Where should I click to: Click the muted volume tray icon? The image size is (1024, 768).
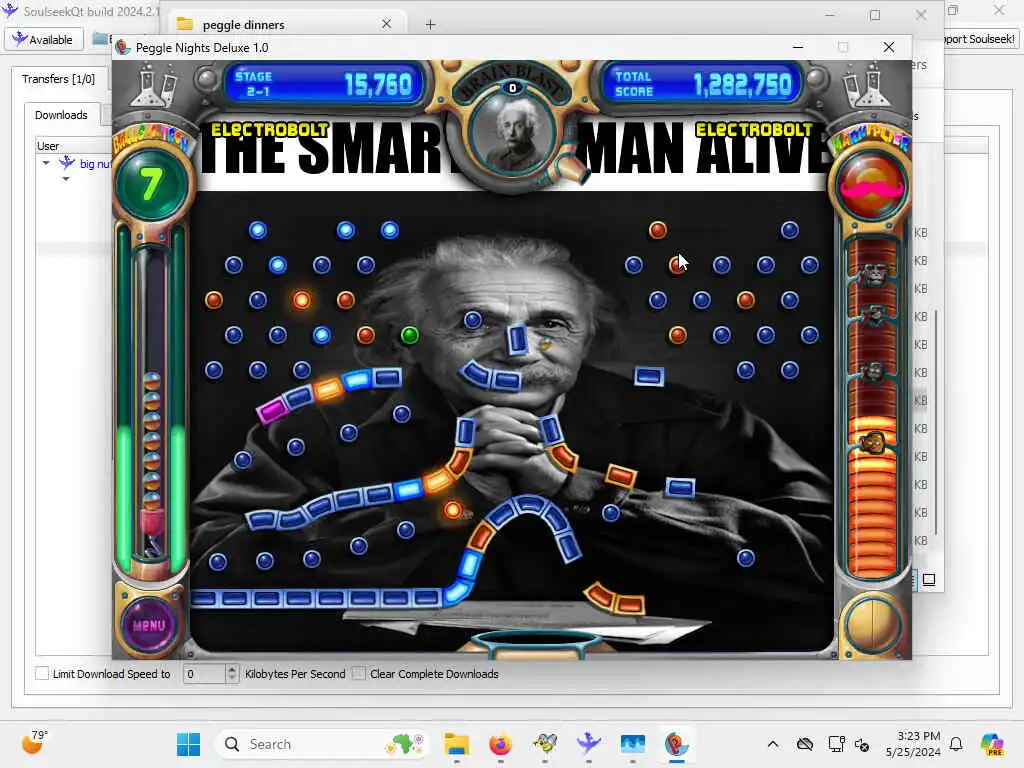tap(862, 744)
